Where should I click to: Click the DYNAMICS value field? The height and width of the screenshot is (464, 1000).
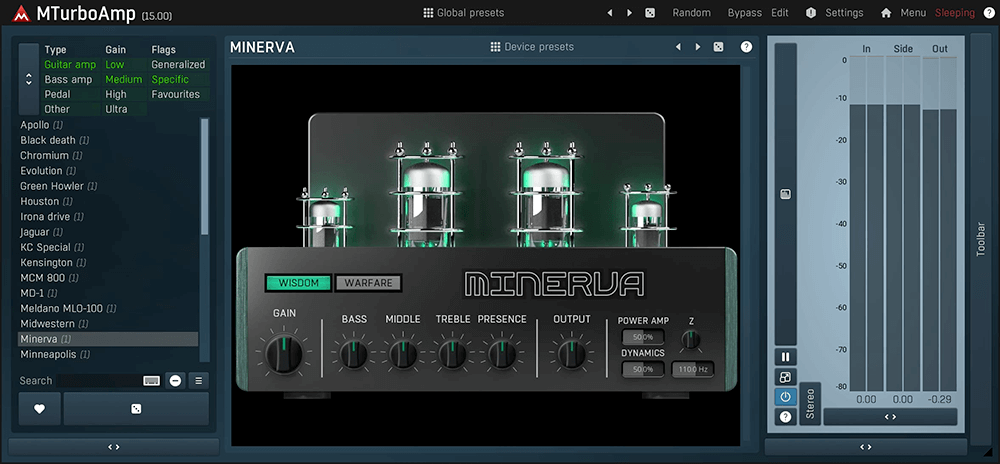643,369
